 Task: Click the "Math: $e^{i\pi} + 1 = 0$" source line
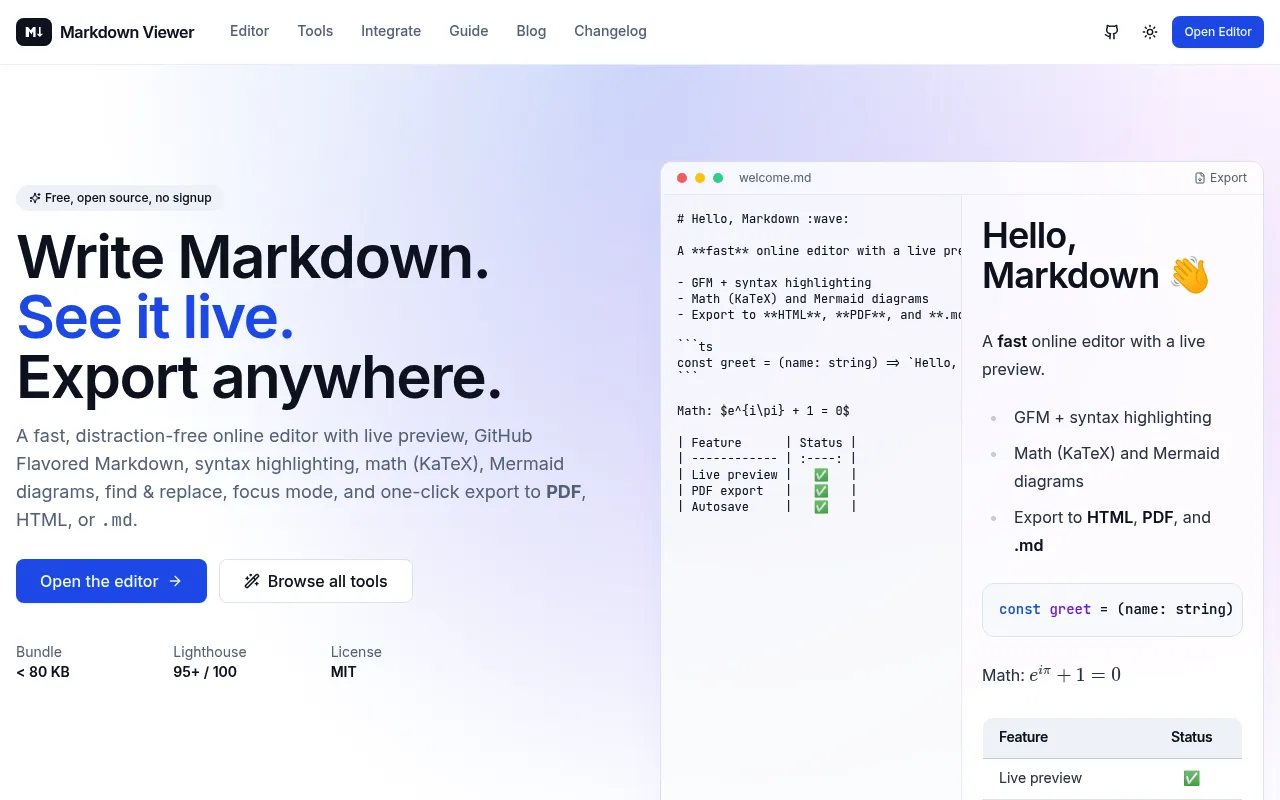tap(763, 411)
